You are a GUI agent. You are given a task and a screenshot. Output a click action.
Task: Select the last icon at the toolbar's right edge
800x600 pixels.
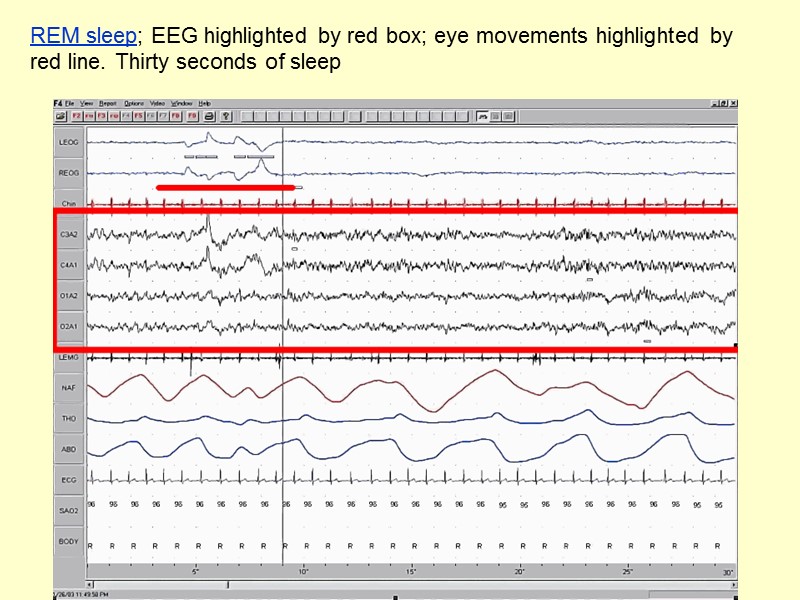(507, 116)
